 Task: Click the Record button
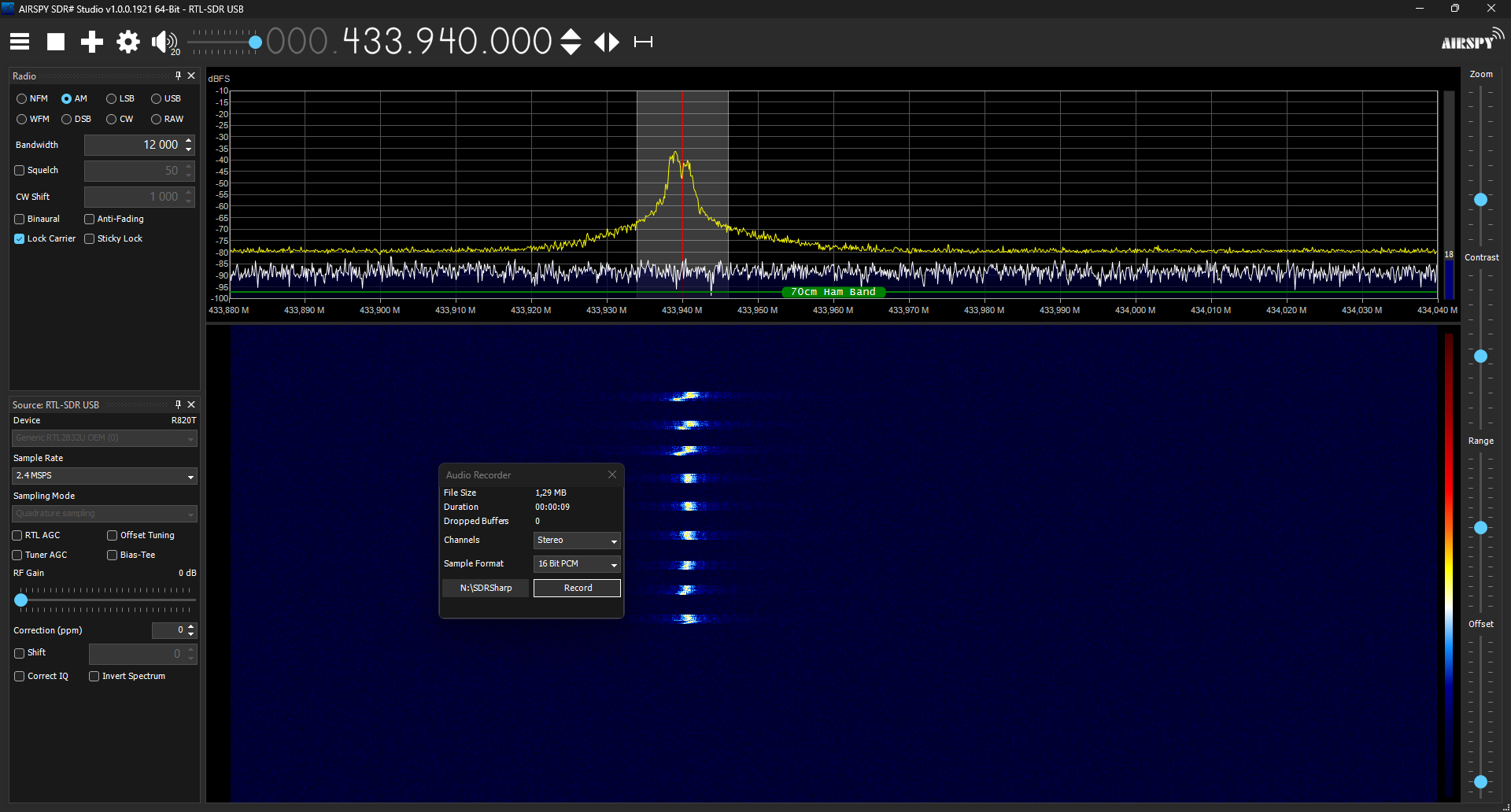click(x=578, y=588)
